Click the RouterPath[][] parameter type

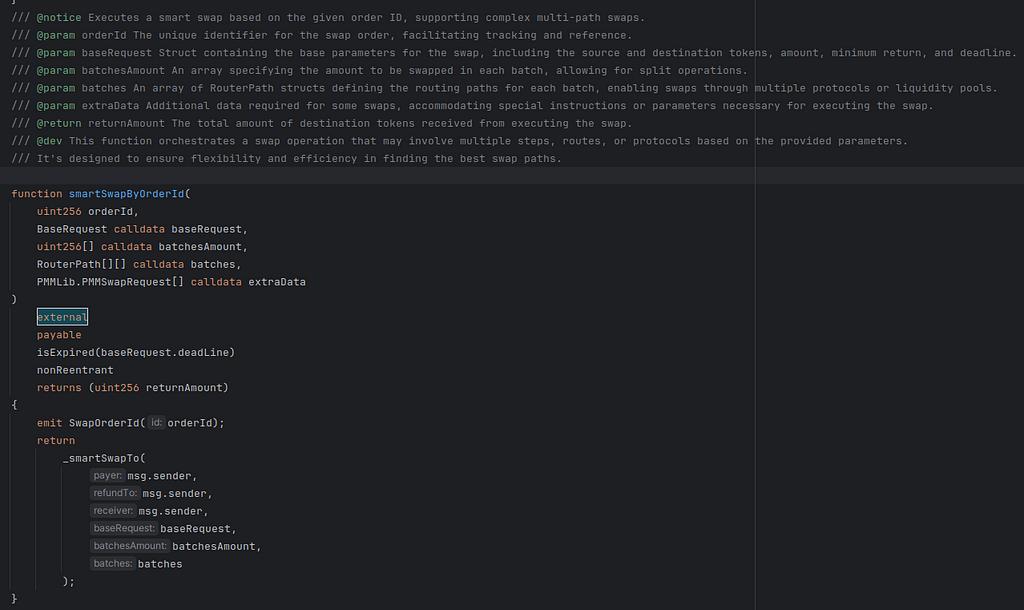coord(81,264)
